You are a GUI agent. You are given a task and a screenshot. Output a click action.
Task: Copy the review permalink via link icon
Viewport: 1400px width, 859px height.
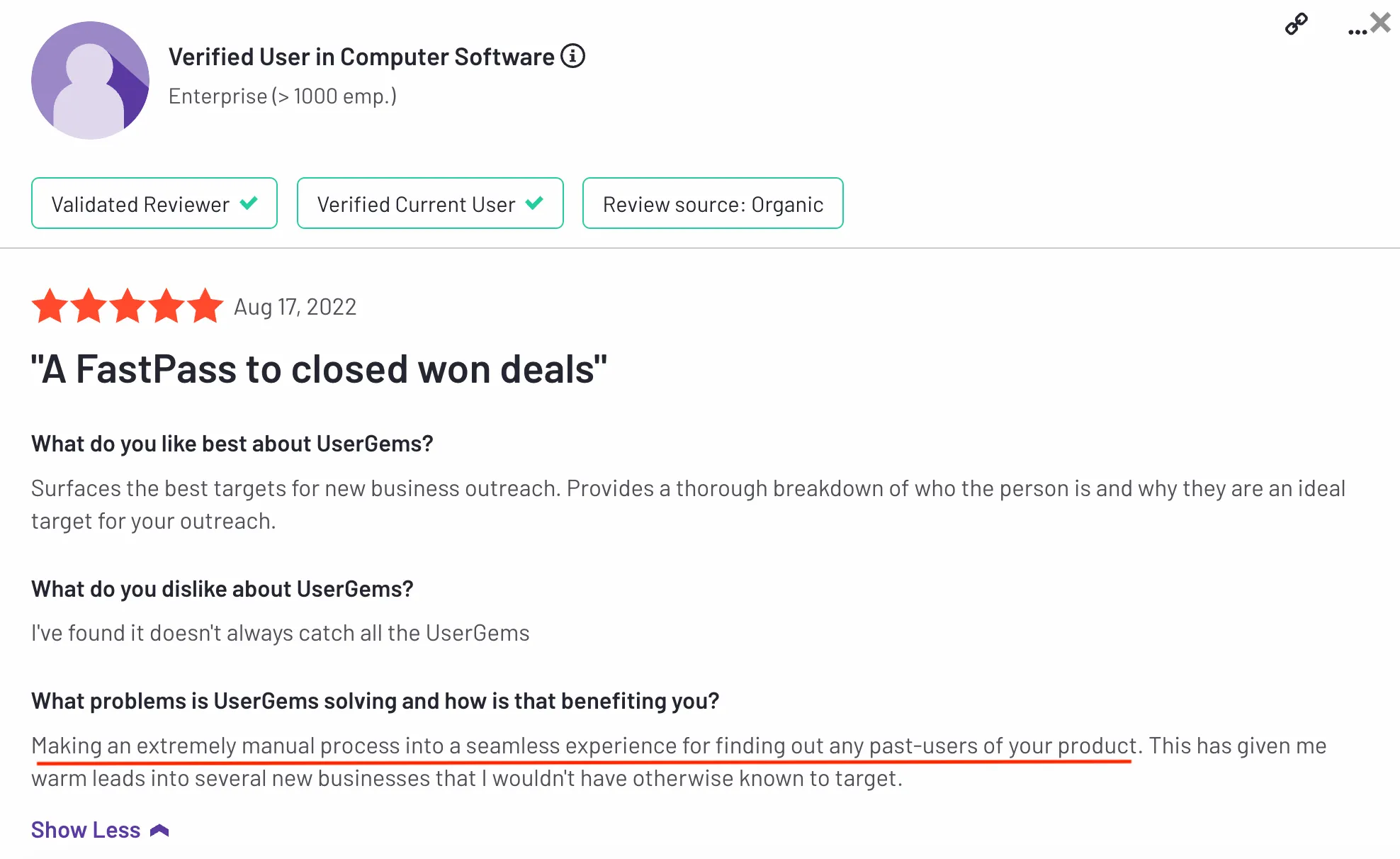pos(1296,25)
